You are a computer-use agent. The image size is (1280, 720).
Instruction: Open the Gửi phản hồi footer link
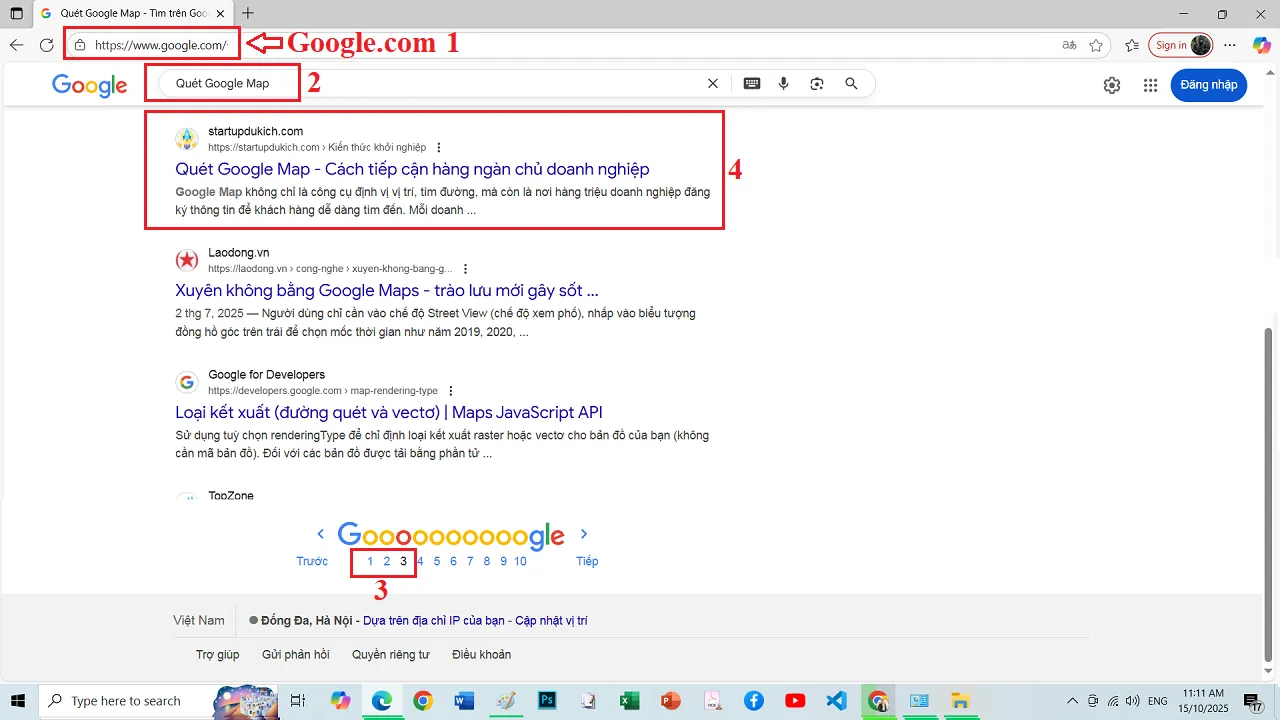pyautogui.click(x=295, y=655)
